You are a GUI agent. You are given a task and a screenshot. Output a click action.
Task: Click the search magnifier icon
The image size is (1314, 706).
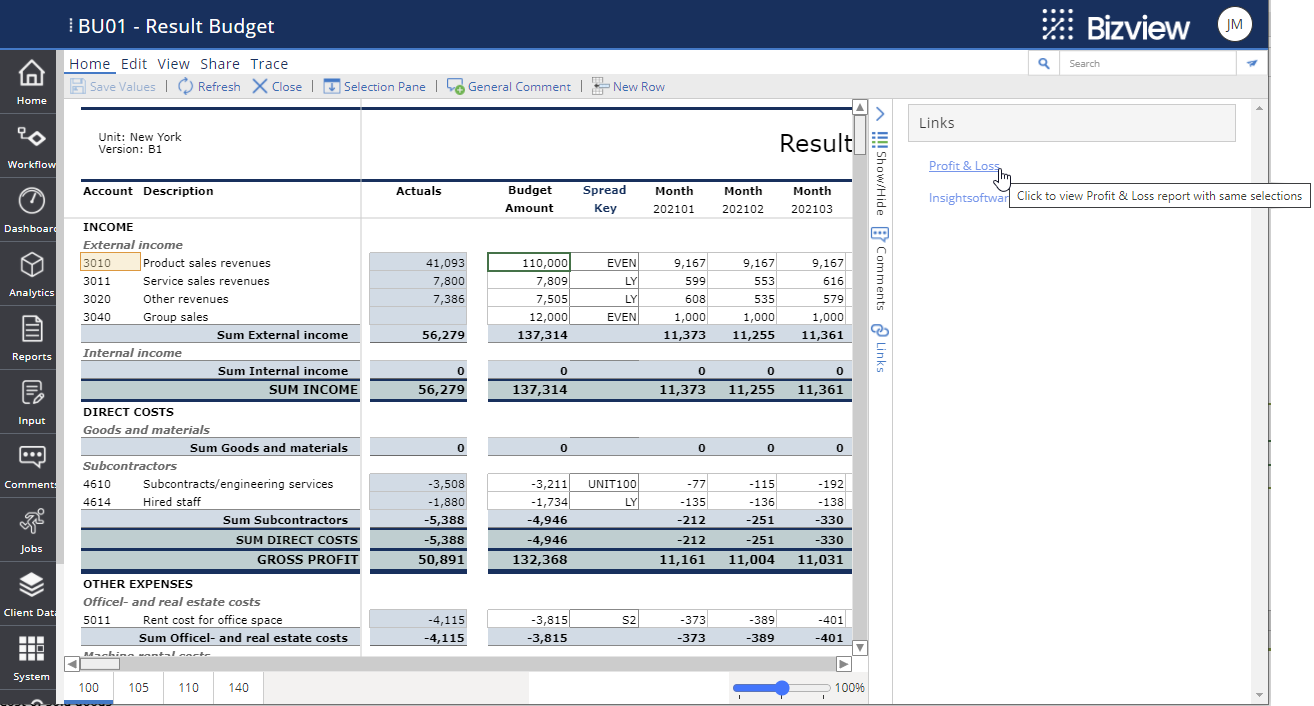pyautogui.click(x=1044, y=63)
